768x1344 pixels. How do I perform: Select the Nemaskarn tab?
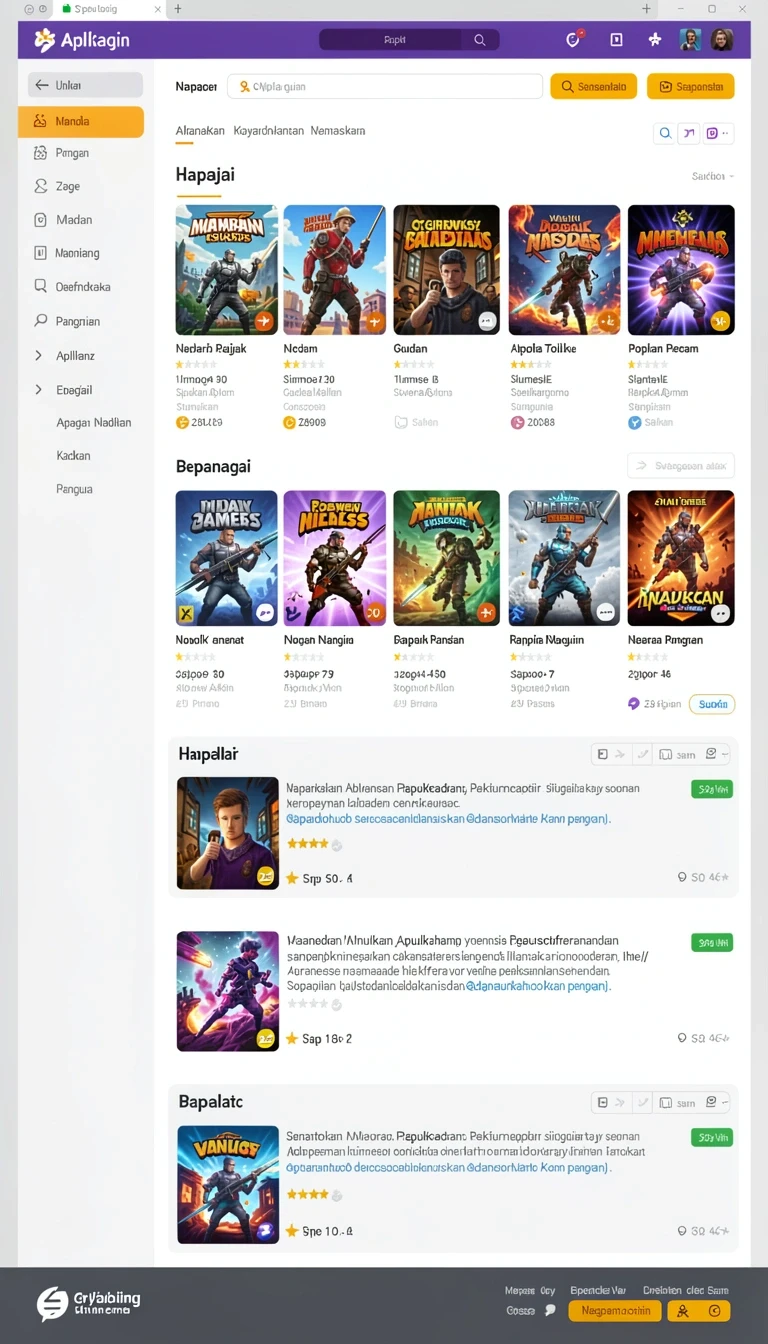(338, 131)
